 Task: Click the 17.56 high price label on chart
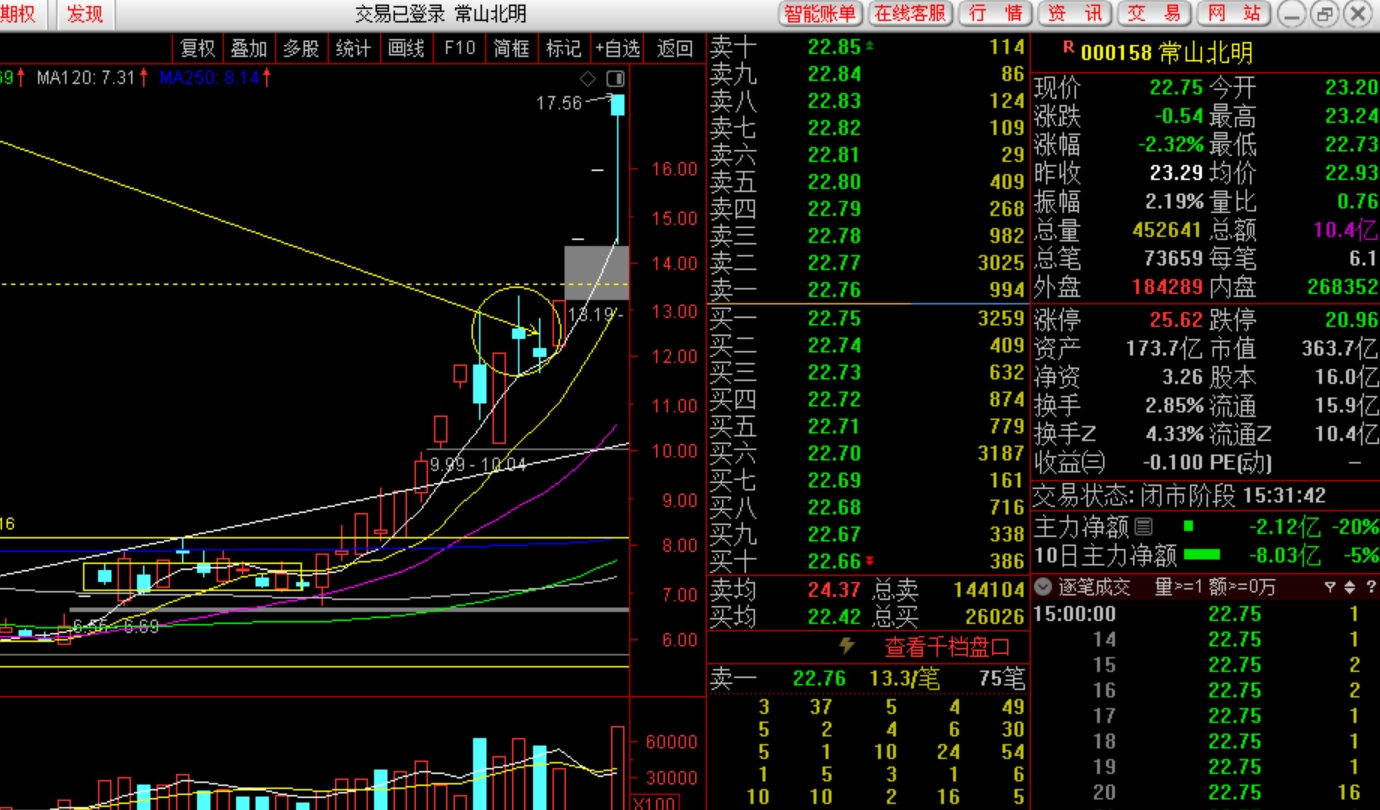[558, 102]
